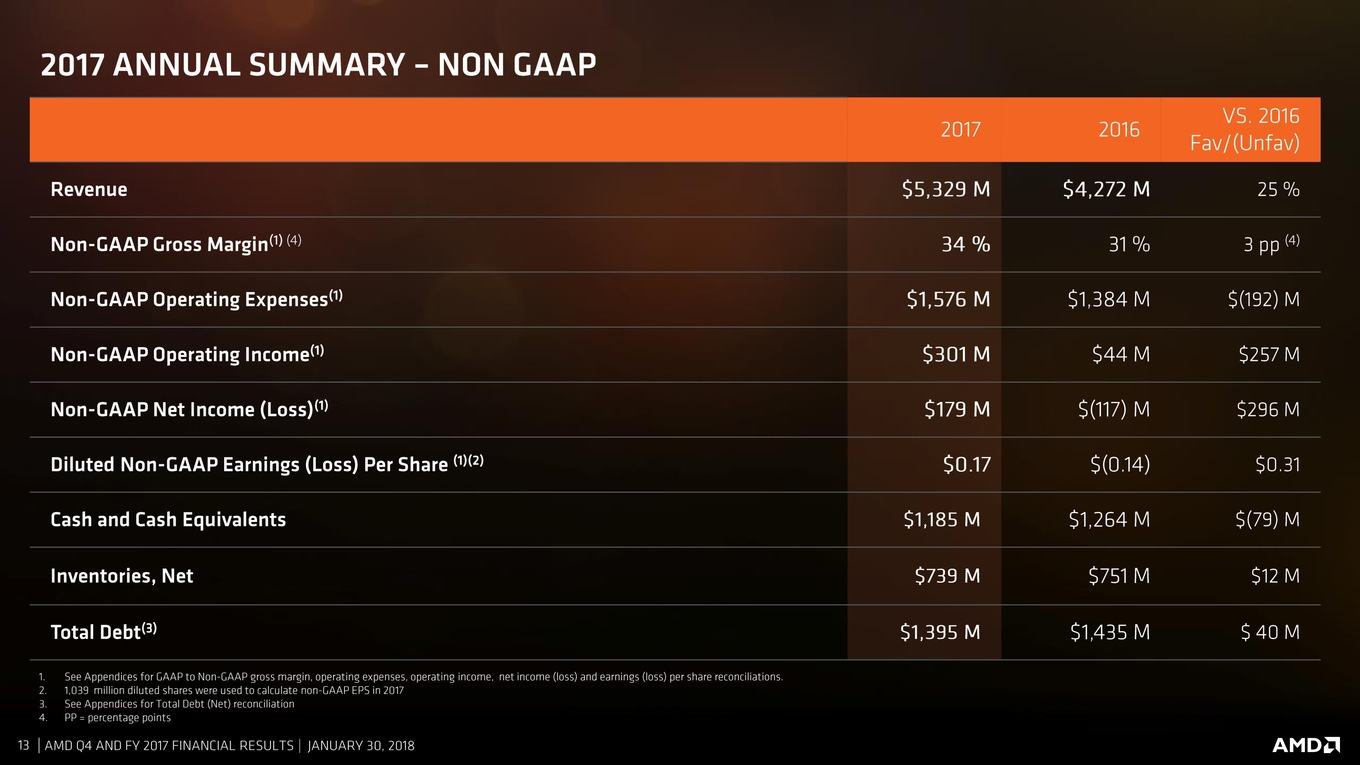Click the $0.17 diluted earnings per share value

point(966,464)
